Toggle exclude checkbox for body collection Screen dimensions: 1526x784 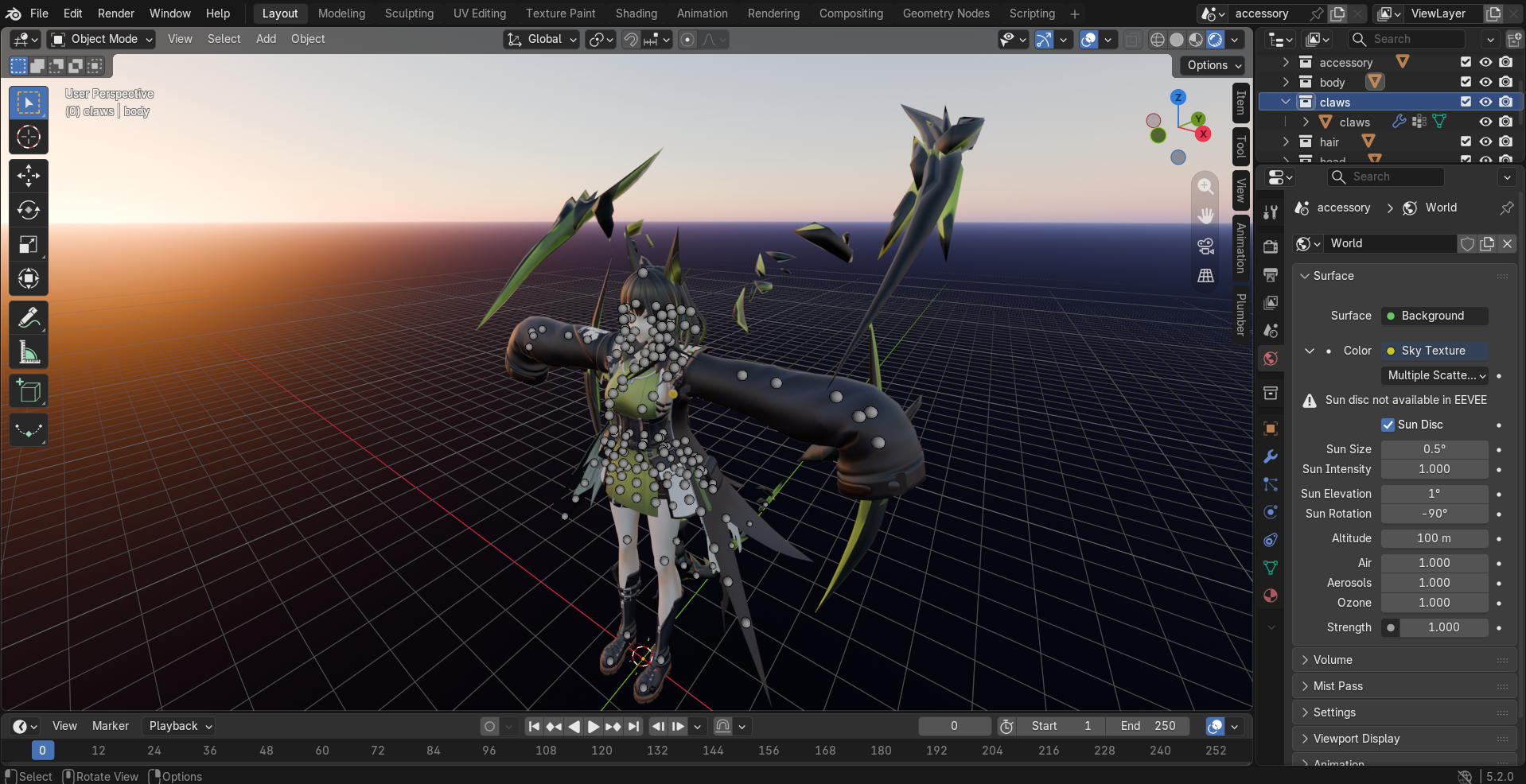point(1466,82)
